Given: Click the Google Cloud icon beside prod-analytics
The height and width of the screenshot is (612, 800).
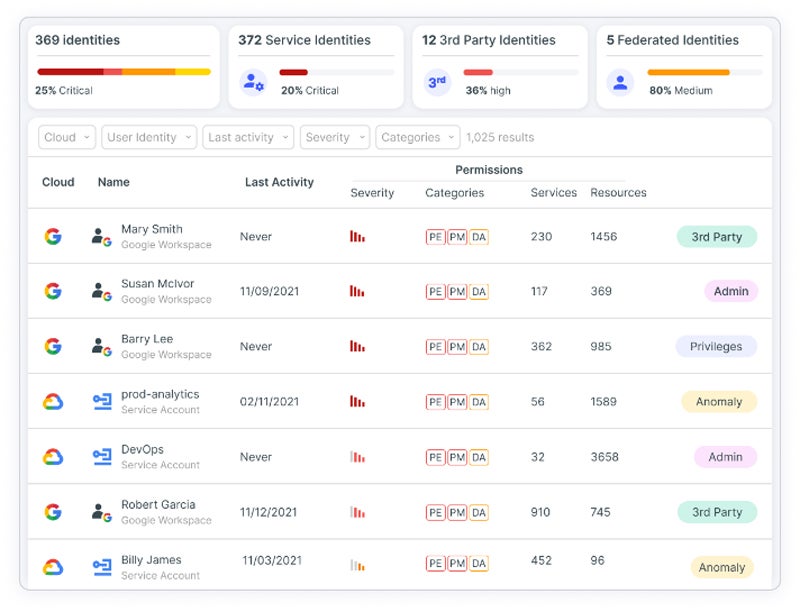Looking at the screenshot, I should [53, 402].
